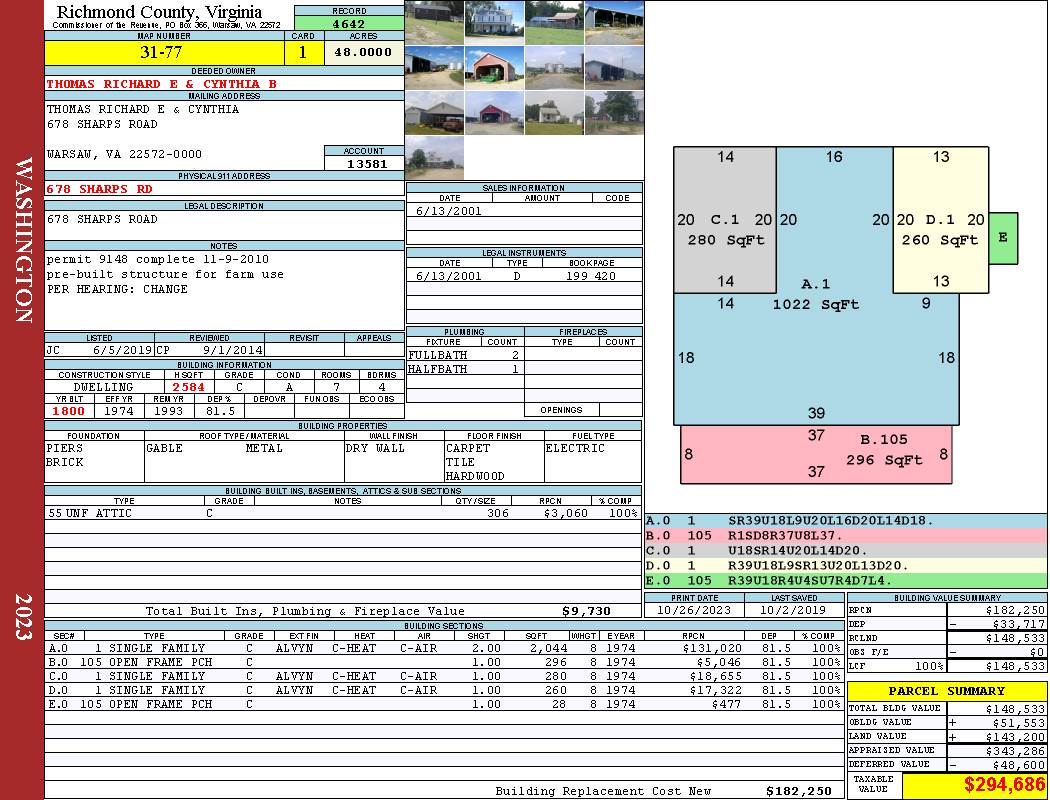
Task: Click year built value 1800
Action: (69, 411)
